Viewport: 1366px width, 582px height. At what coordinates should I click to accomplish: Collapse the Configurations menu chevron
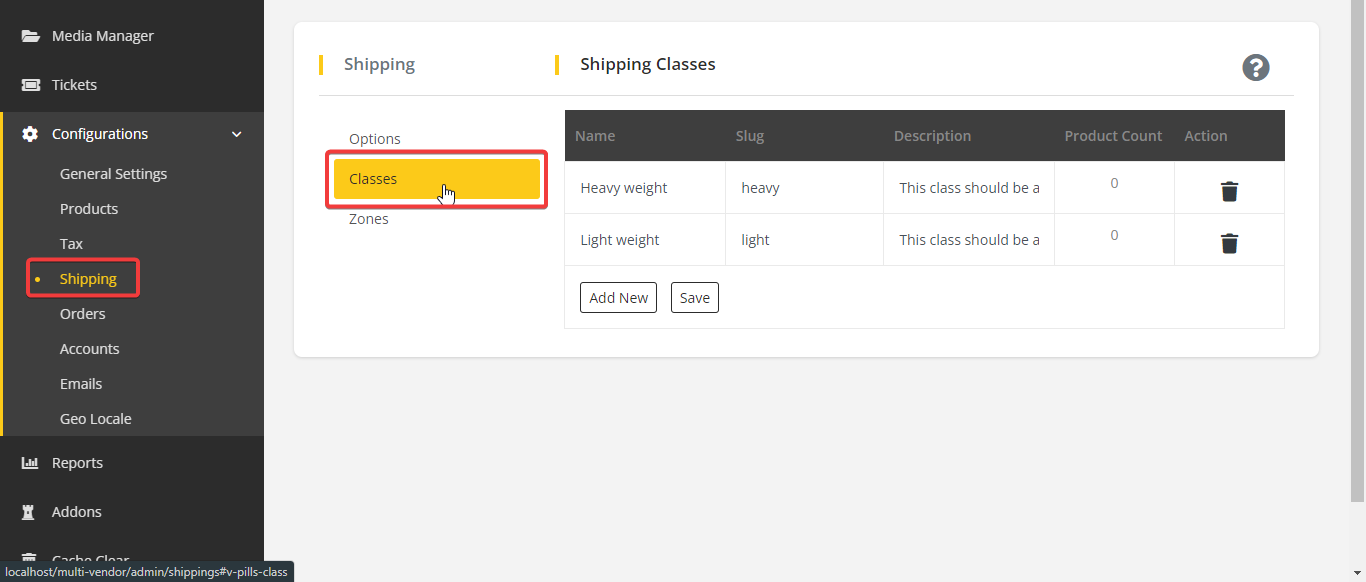237,134
